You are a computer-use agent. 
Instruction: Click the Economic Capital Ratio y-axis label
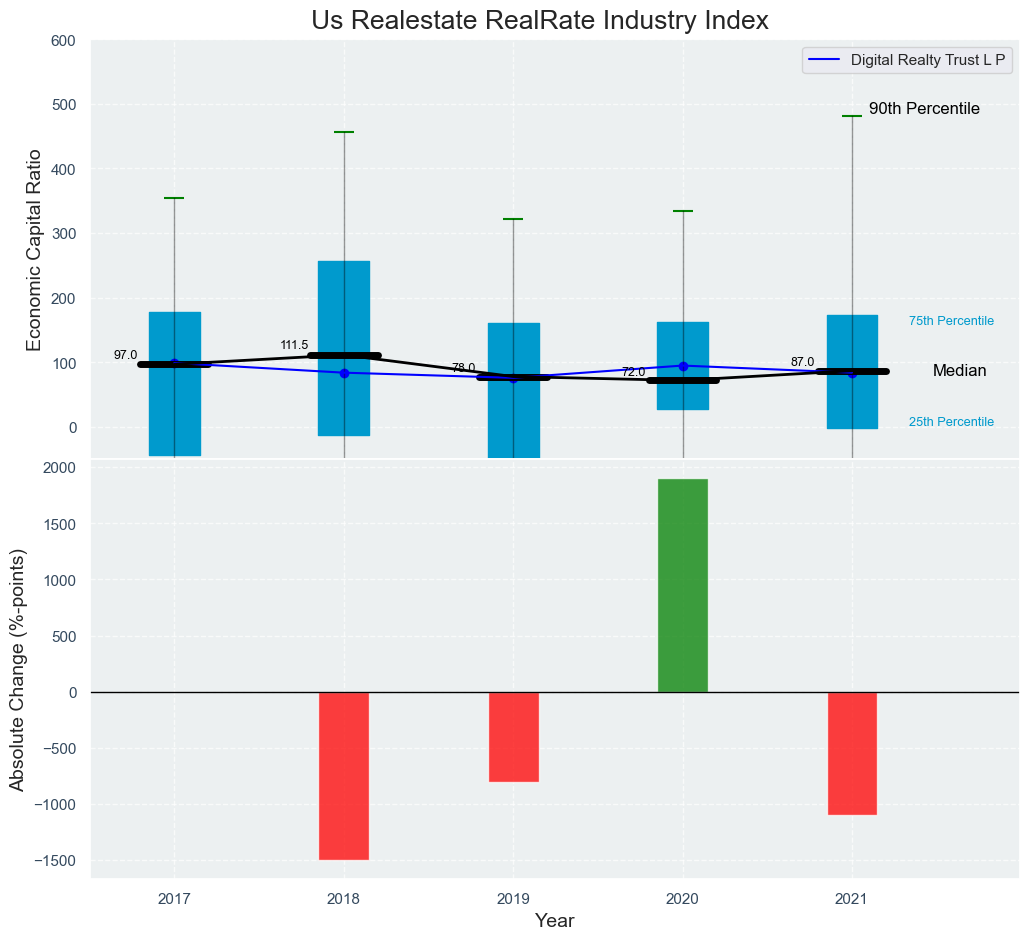[x=35, y=250]
